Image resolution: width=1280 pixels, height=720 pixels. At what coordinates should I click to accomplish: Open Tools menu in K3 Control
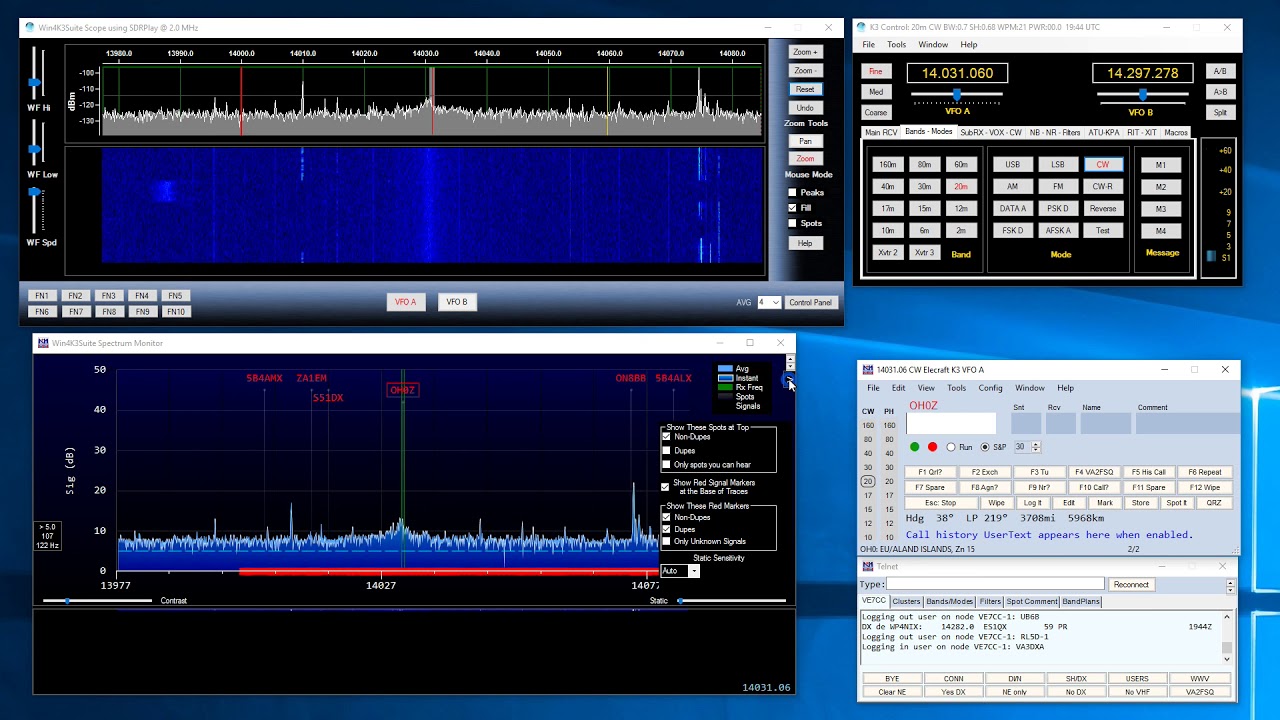[x=897, y=45]
